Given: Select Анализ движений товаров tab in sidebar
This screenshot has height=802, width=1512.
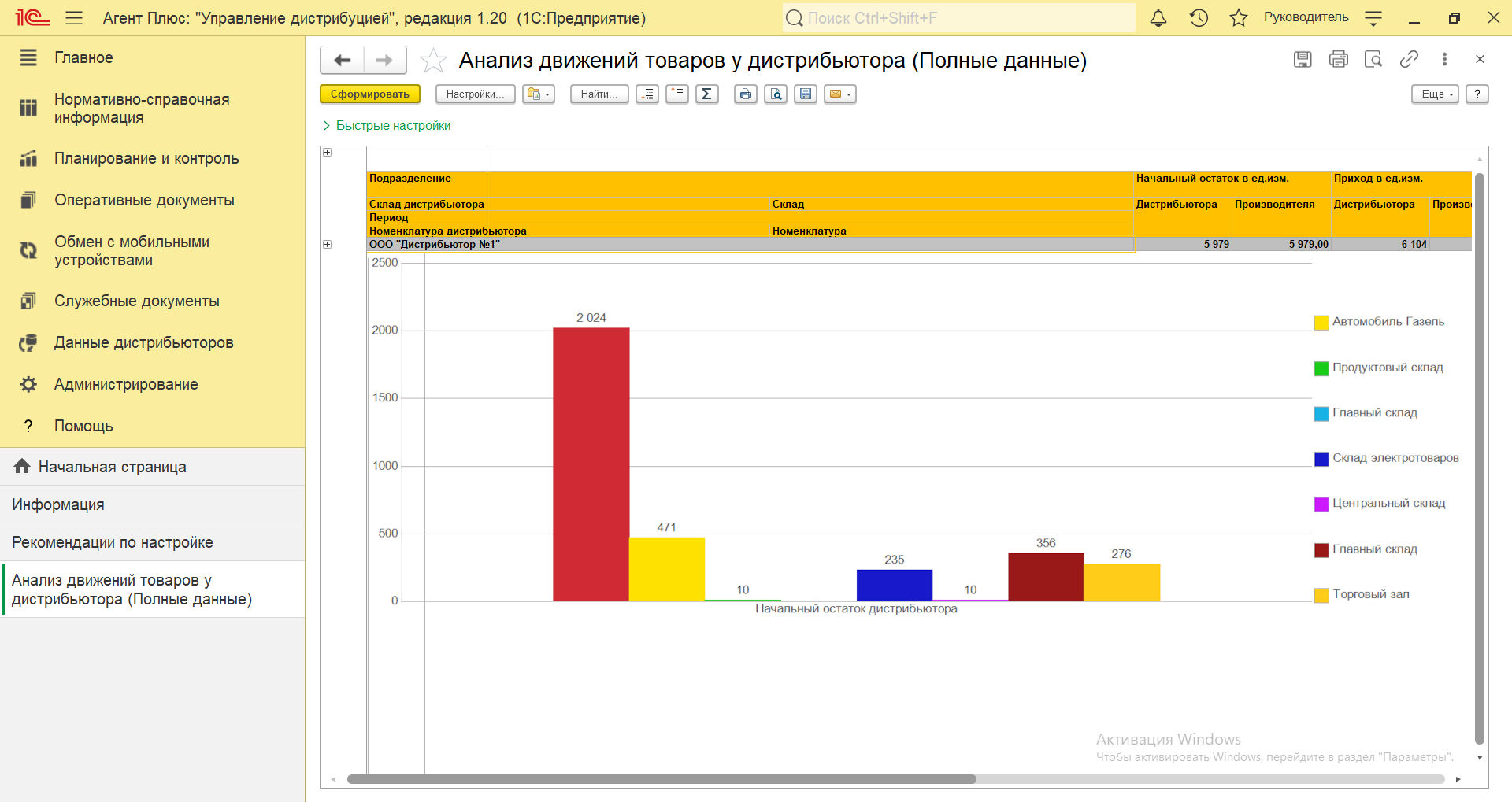Looking at the screenshot, I should [x=152, y=589].
